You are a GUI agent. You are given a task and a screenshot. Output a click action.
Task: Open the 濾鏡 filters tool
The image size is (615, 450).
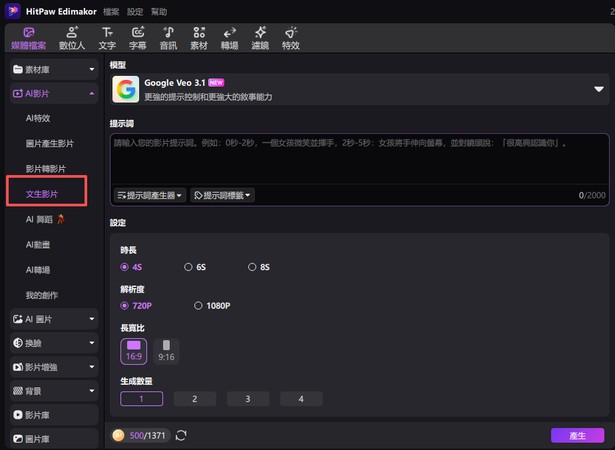[260, 38]
